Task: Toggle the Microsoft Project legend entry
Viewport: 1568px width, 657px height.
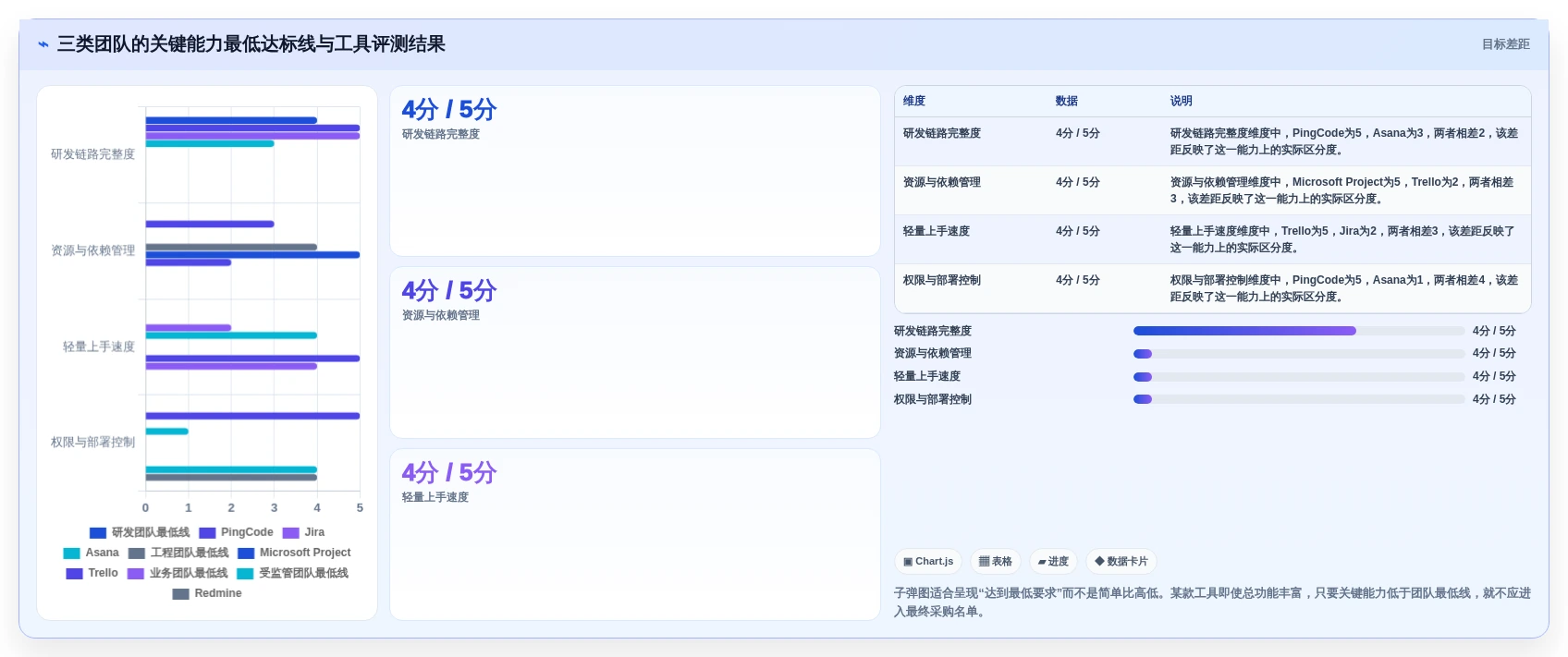Action: tap(294, 553)
